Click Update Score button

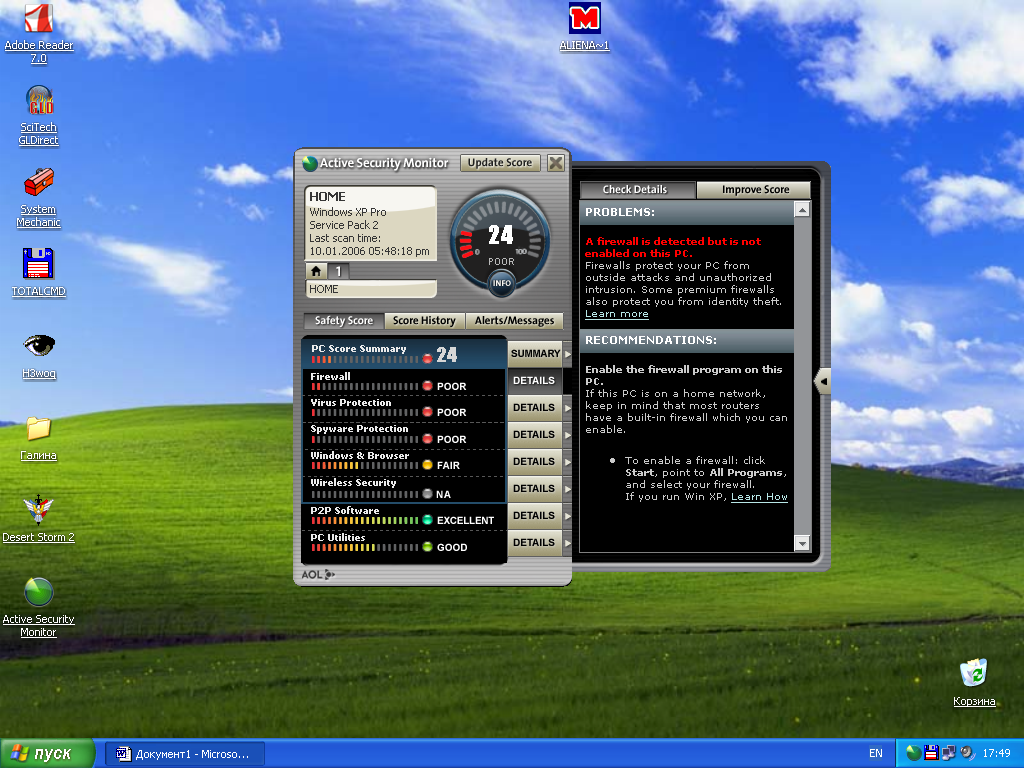click(500, 163)
